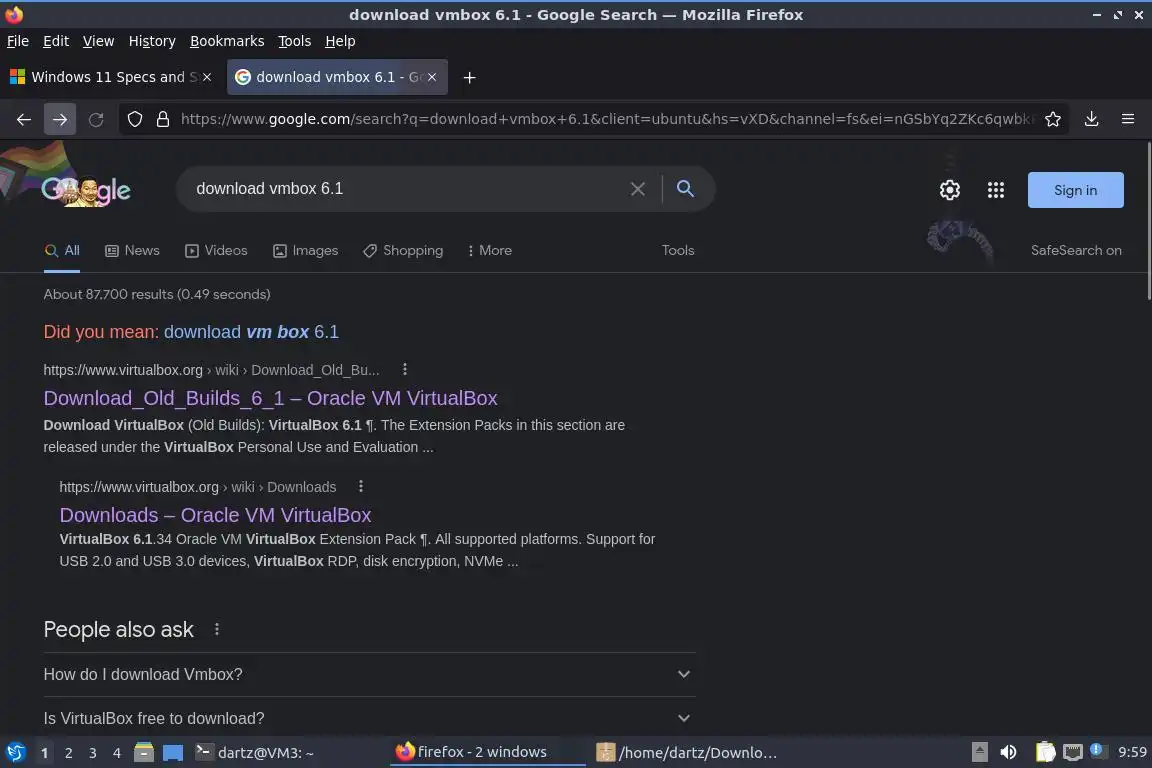The width and height of the screenshot is (1152, 768).
Task: Click the Google doodle logo
Action: click(x=86, y=190)
